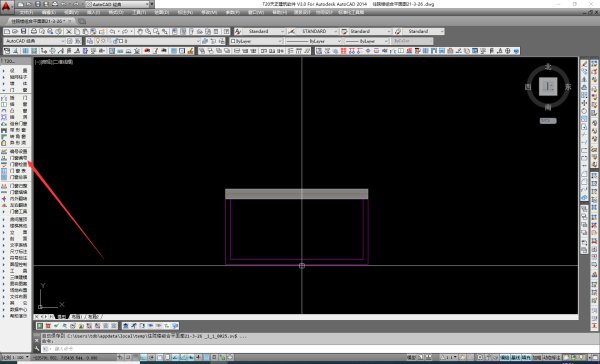Open the scale ratio 1:100 dropdown in the status bar
The width and height of the screenshot is (600, 364).
point(16,357)
